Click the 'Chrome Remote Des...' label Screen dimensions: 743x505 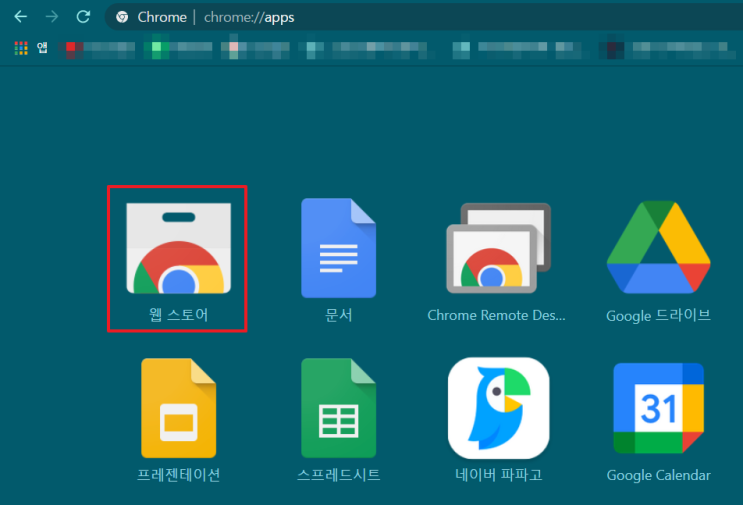tap(496, 315)
